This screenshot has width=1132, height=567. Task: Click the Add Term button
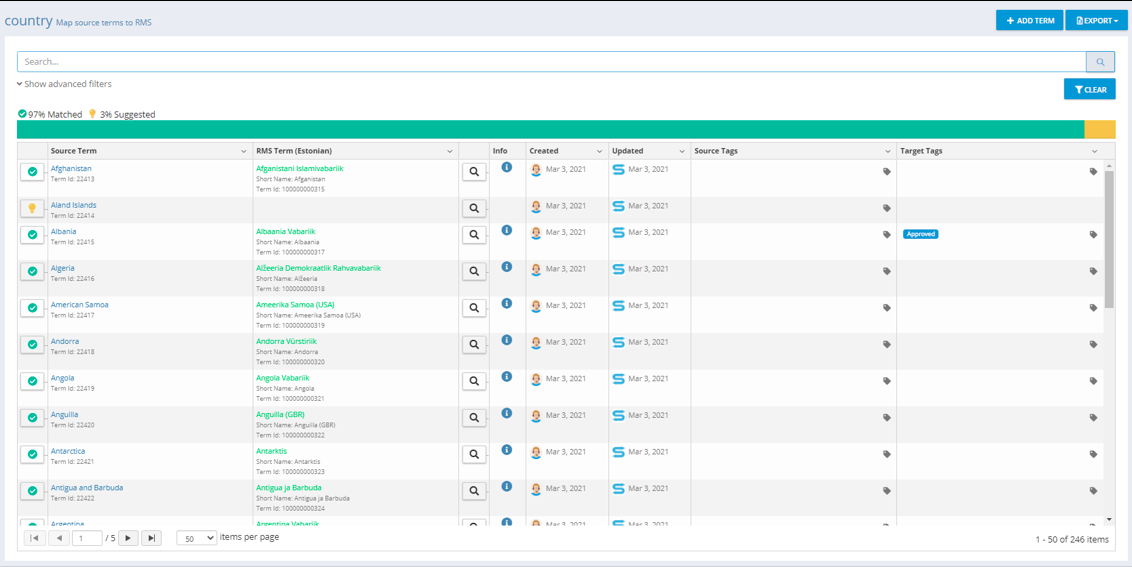1029,20
